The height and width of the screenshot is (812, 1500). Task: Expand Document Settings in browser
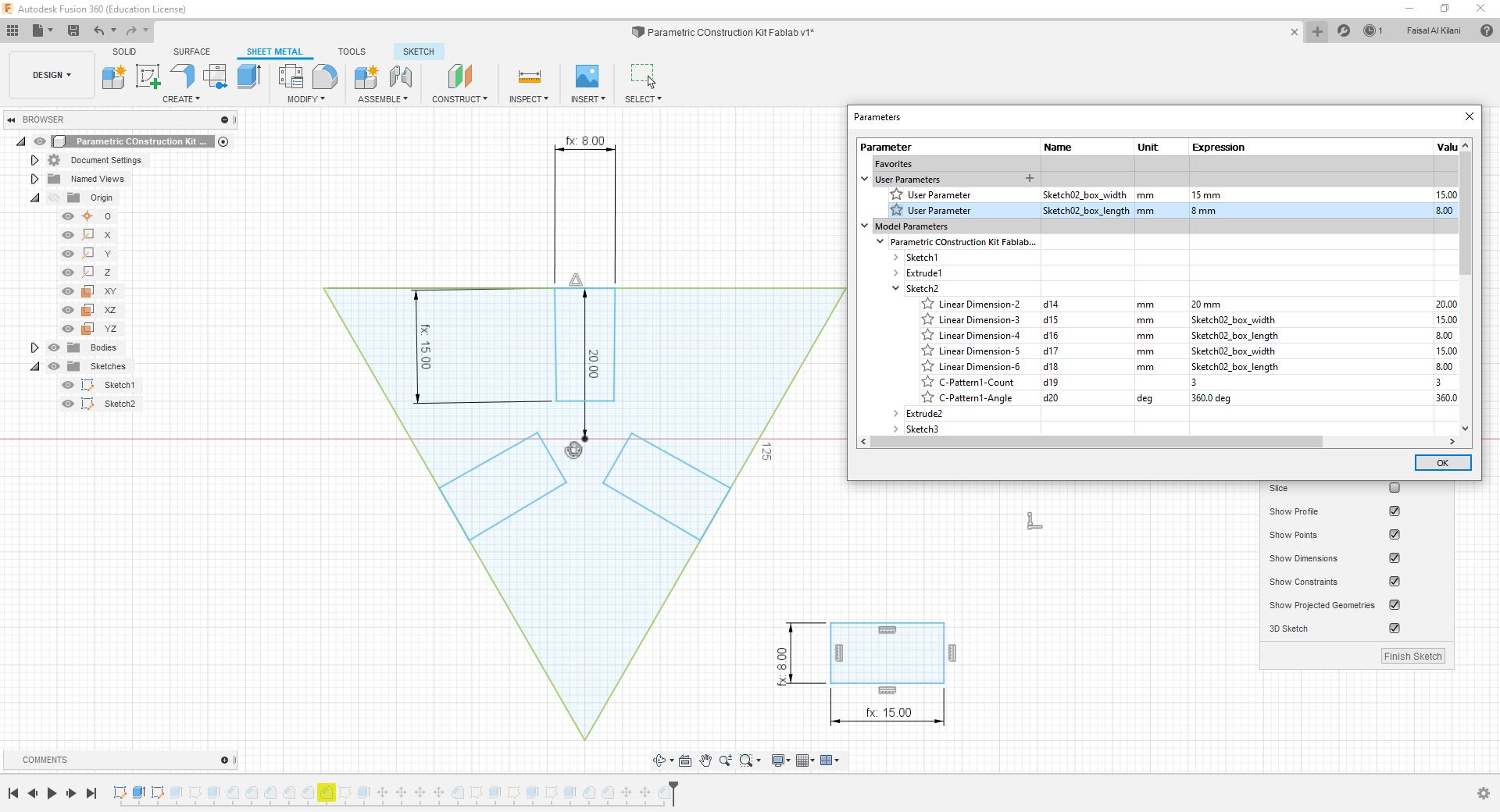(34, 160)
